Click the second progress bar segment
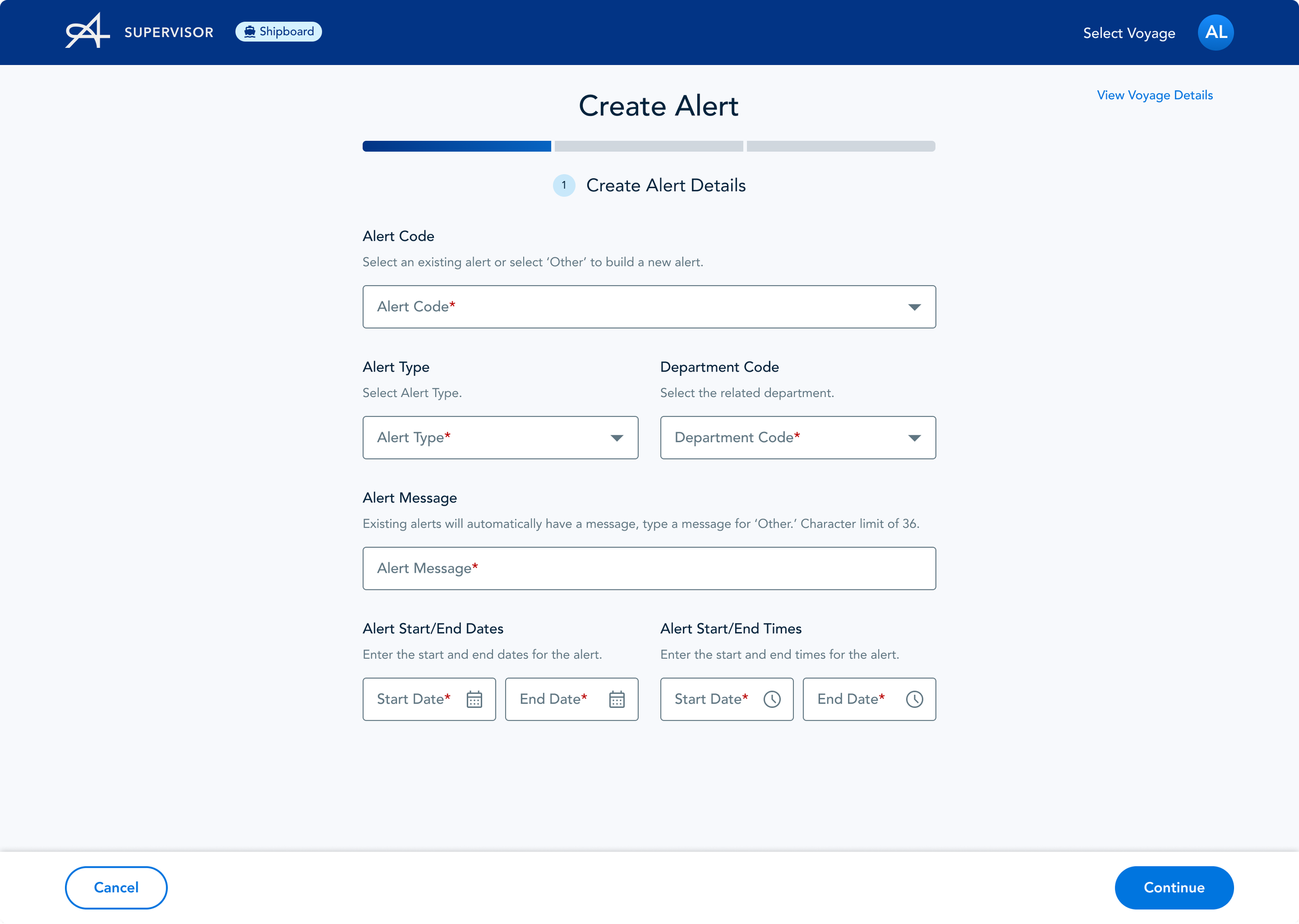1299x924 pixels. [648, 146]
